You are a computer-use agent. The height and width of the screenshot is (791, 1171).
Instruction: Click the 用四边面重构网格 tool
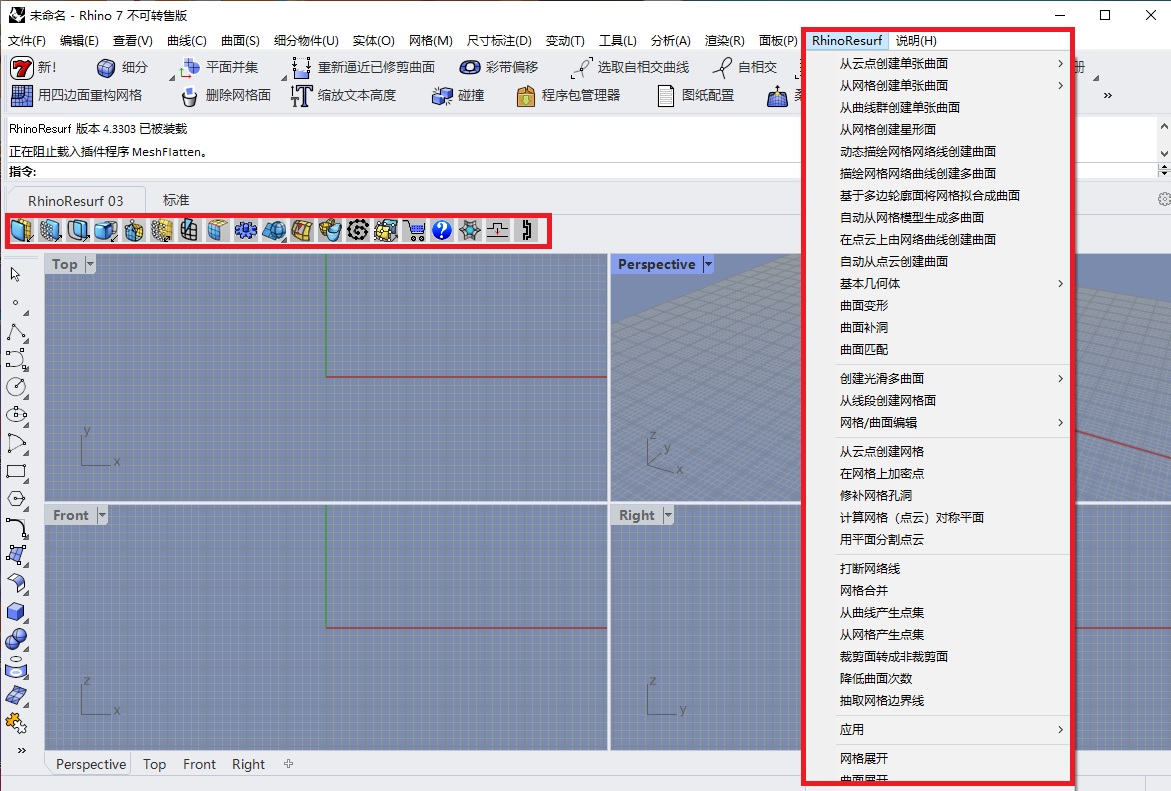(77, 96)
